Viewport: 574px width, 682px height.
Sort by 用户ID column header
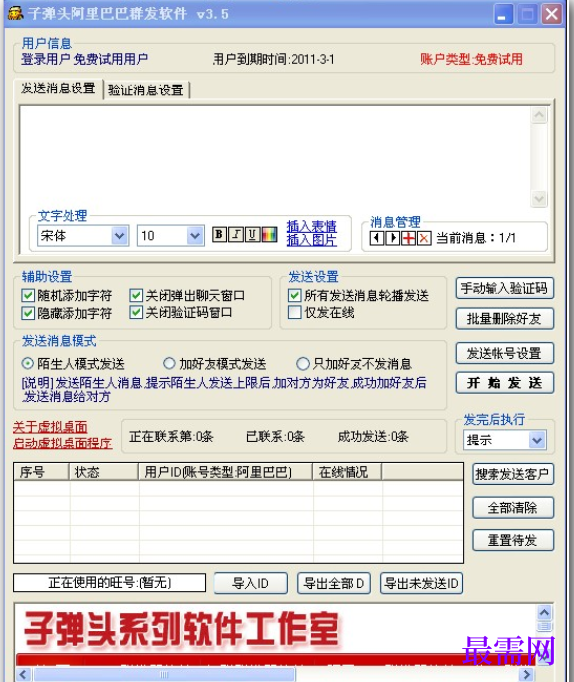tap(225, 472)
